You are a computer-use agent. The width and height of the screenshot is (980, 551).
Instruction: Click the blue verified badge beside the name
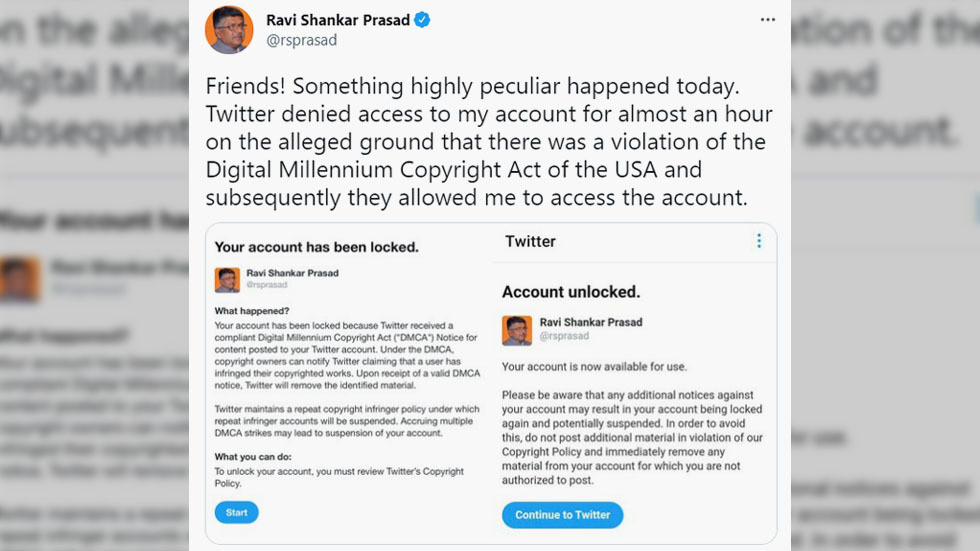tap(422, 20)
